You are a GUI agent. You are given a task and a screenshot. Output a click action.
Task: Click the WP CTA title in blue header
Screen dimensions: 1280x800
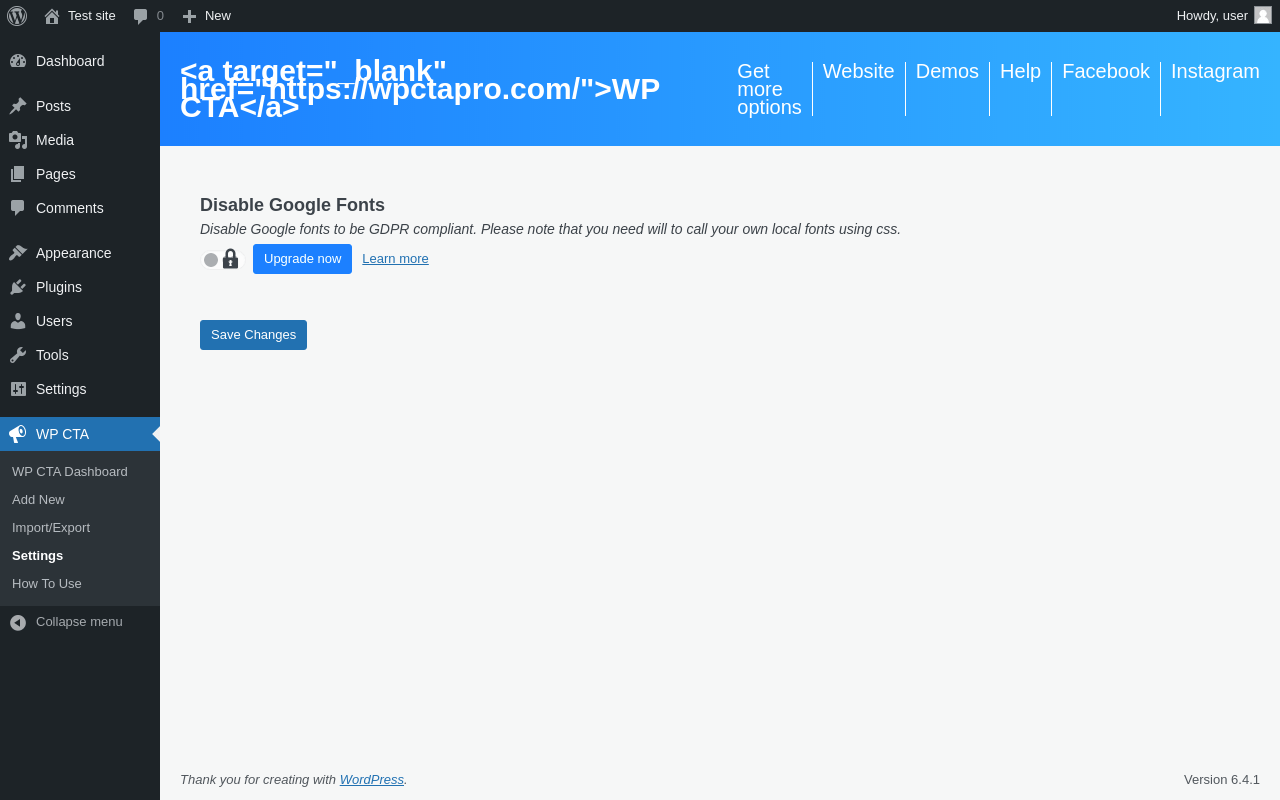[x=420, y=89]
